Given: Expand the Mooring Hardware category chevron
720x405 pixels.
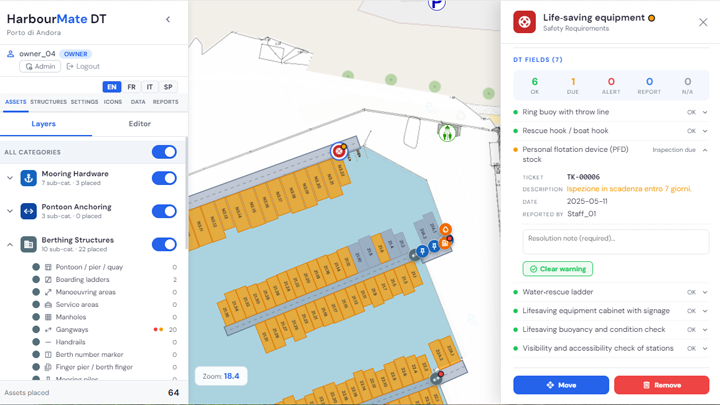Looking at the screenshot, I should coord(10,178).
